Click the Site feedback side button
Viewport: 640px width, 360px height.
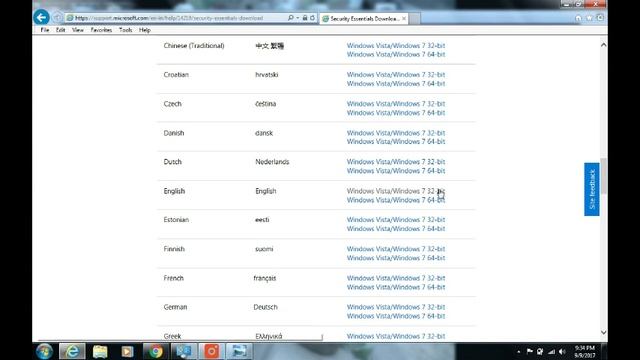point(592,189)
